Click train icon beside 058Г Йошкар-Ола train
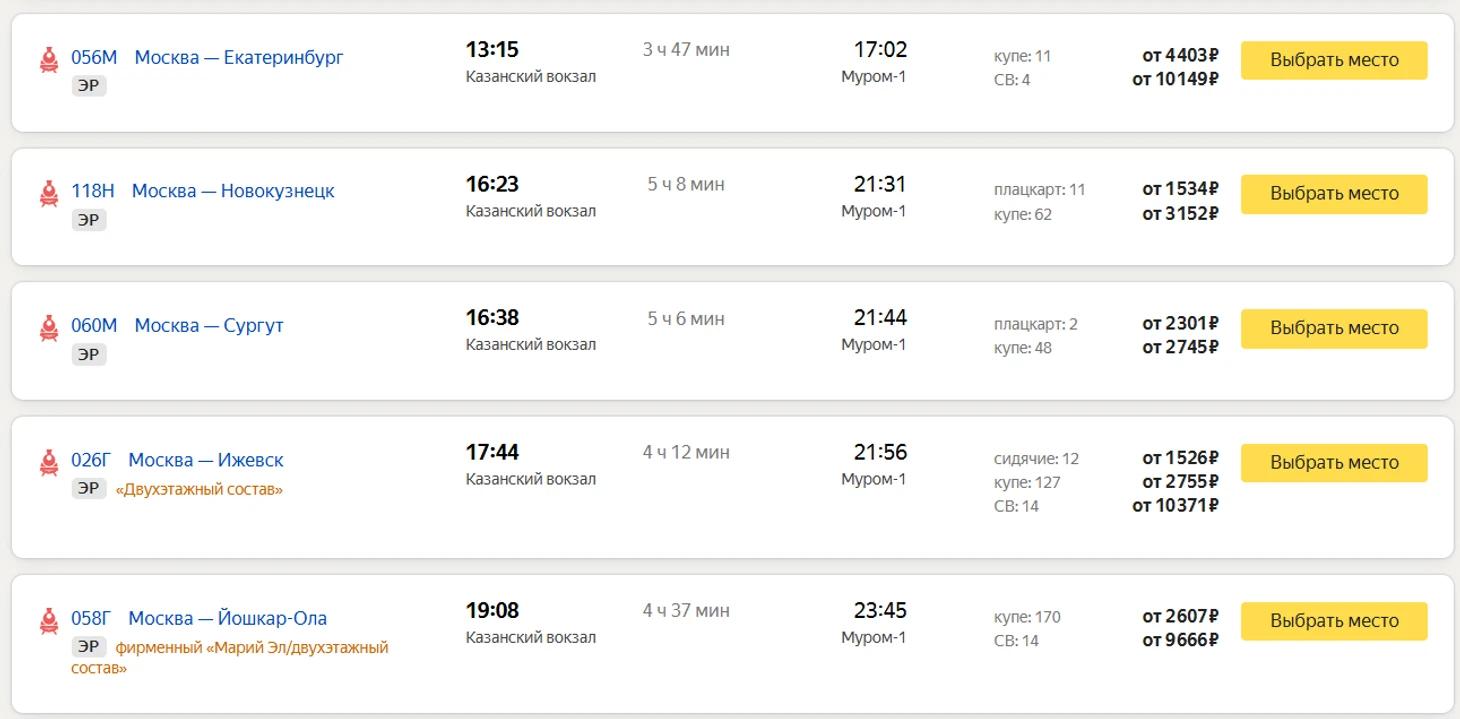The height and width of the screenshot is (719, 1460). [x=49, y=620]
